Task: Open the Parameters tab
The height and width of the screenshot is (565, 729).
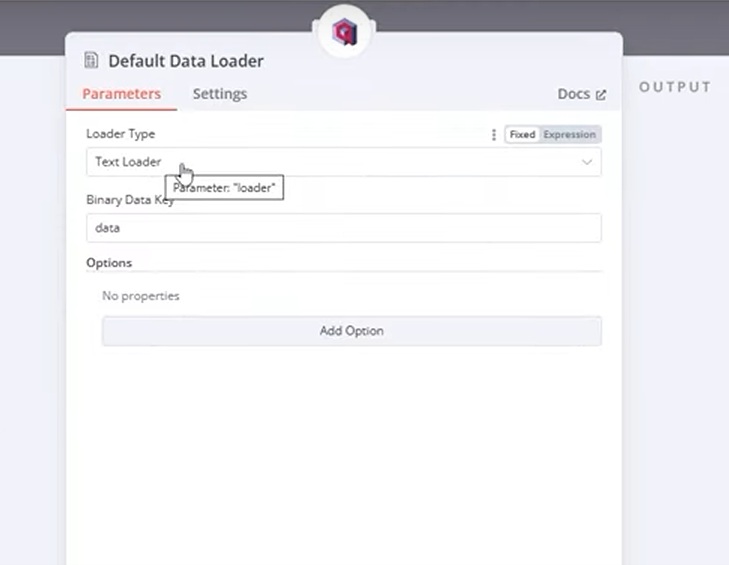Action: (x=121, y=94)
